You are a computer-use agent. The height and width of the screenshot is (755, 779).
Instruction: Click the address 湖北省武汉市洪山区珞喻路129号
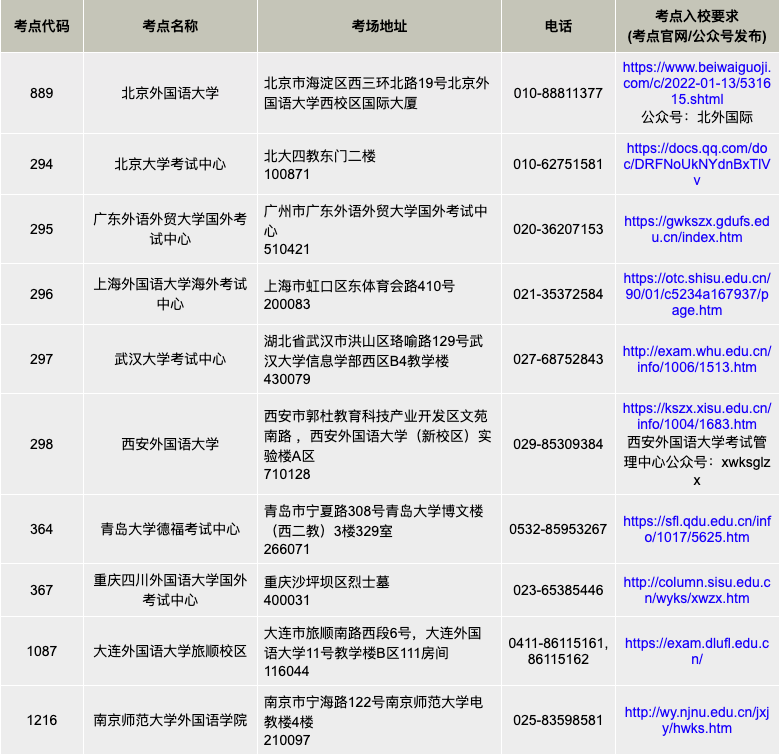366,341
